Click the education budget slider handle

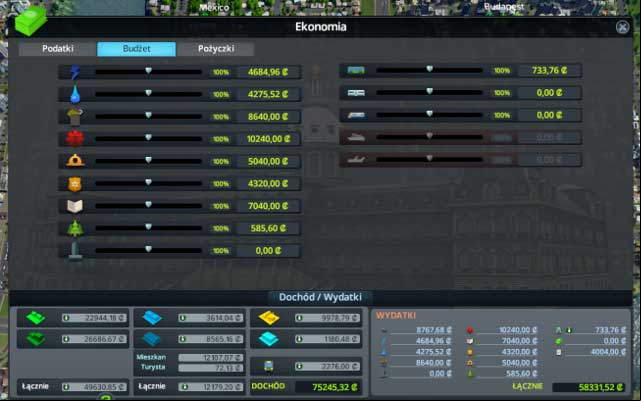point(148,204)
